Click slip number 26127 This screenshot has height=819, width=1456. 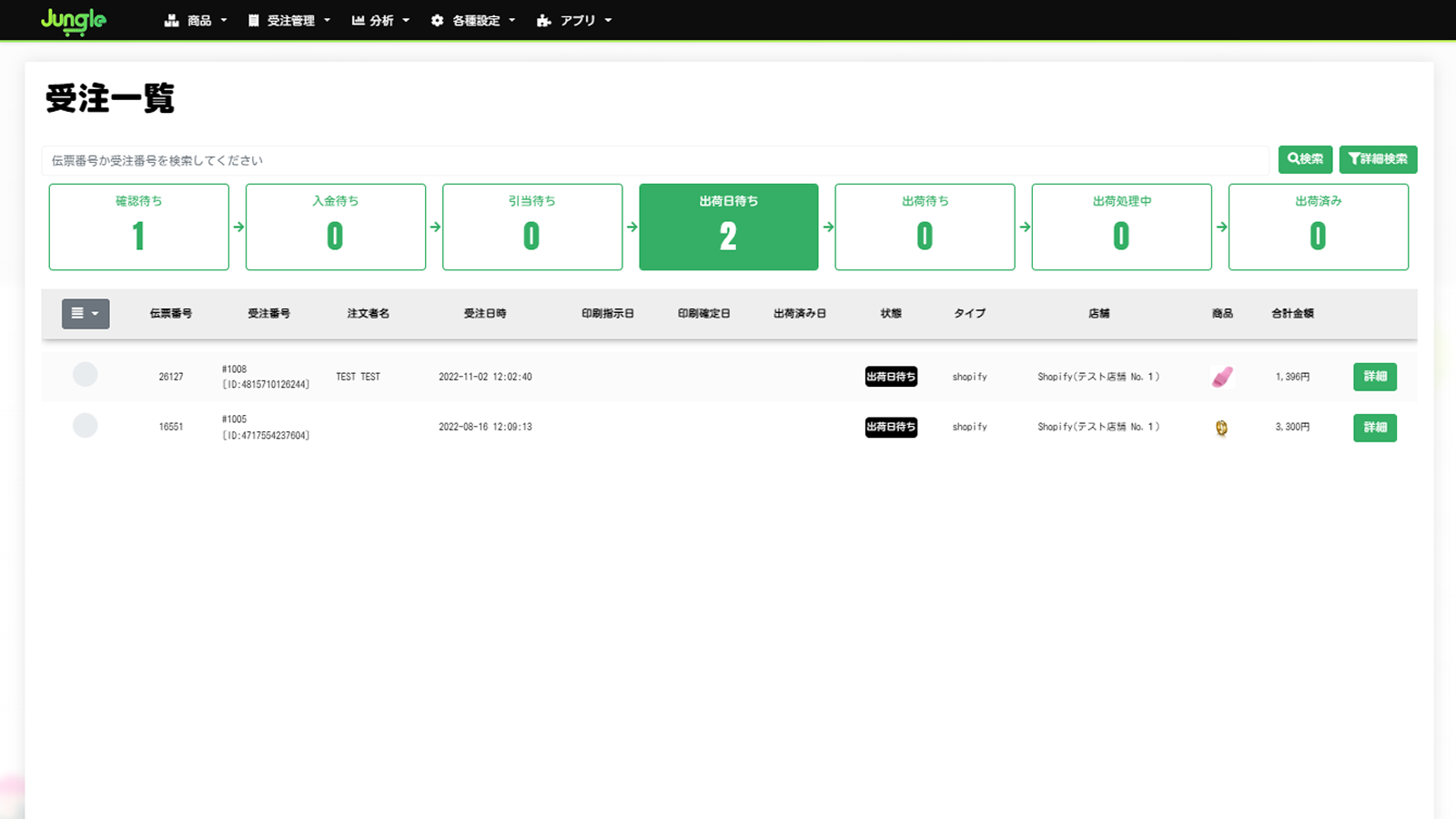[171, 377]
